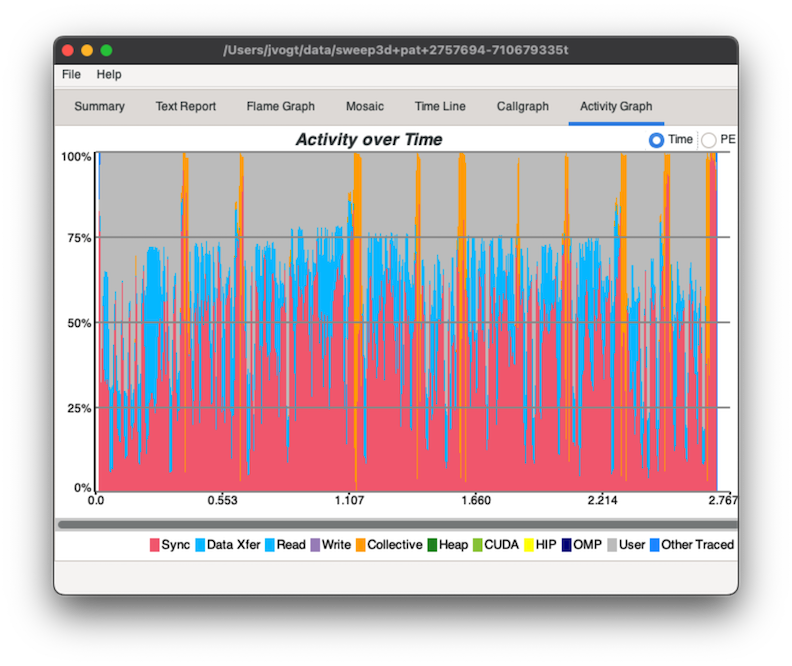Open the Callgraph tab
The height and width of the screenshot is (666, 792).
[523, 107]
